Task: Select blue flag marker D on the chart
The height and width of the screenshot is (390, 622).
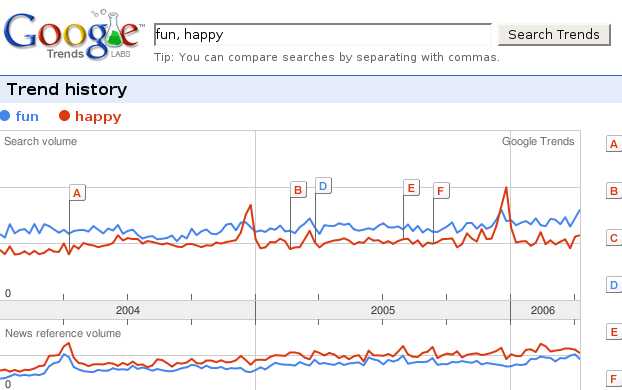Action: [x=323, y=186]
